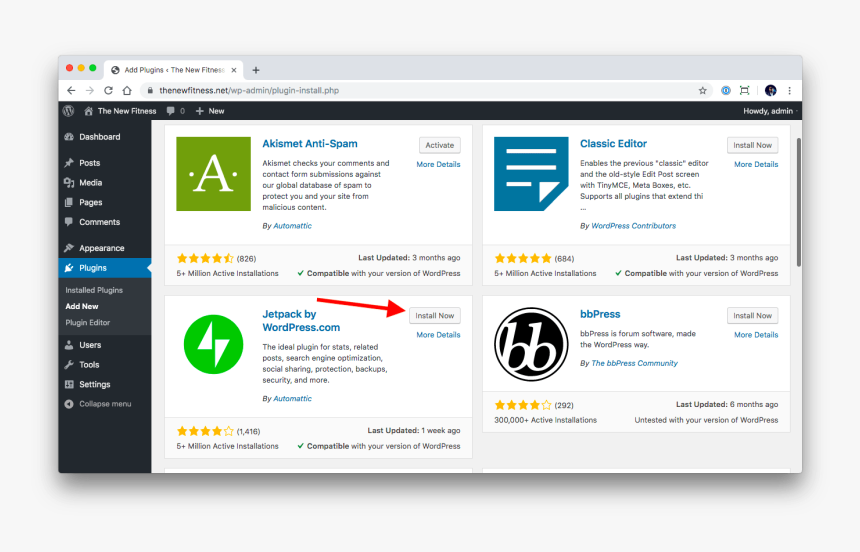Viewport: 860px width, 552px height.
Task: Select the Add Plugins browser tab
Action: 173,70
